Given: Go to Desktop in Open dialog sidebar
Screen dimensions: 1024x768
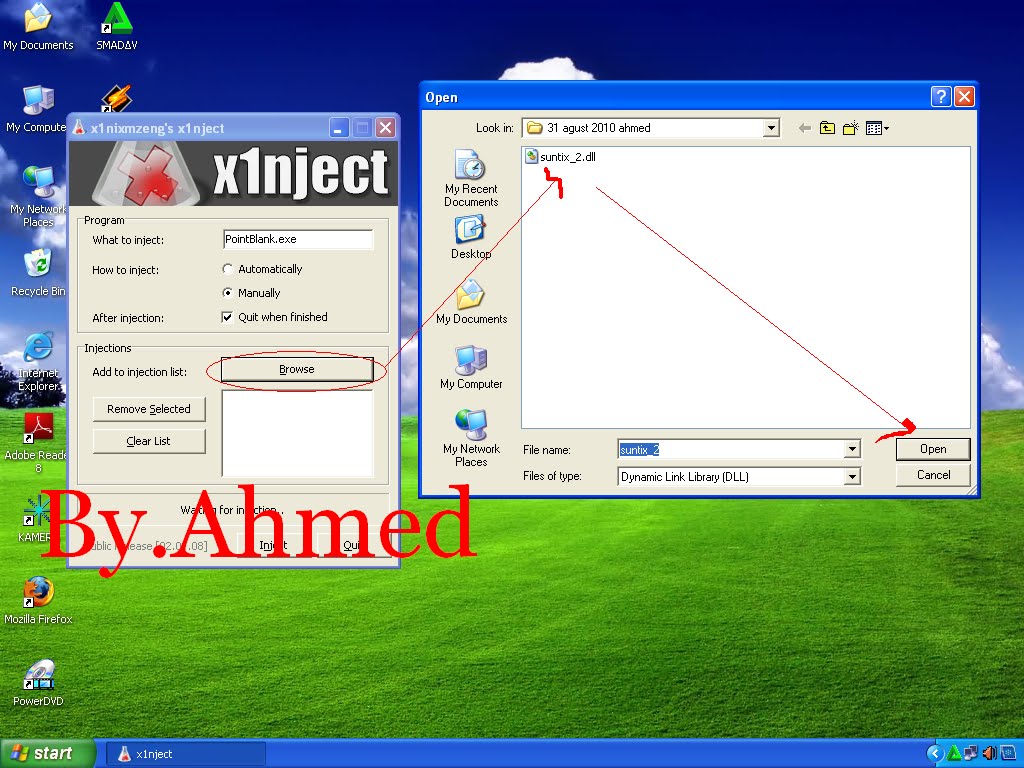Looking at the screenshot, I should (471, 238).
